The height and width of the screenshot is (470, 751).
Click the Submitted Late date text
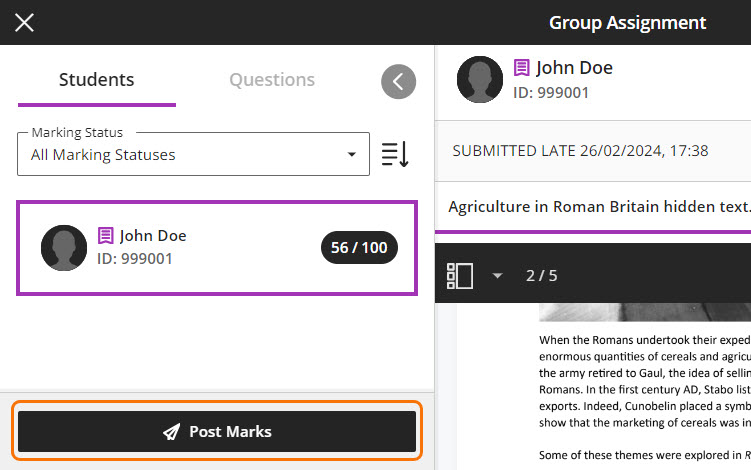click(580, 151)
